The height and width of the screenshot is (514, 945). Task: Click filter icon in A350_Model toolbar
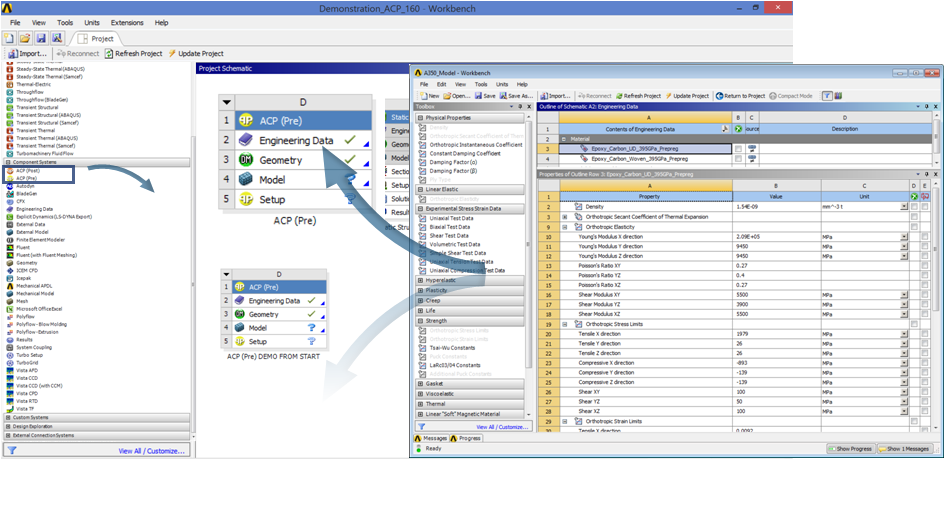coord(827,96)
